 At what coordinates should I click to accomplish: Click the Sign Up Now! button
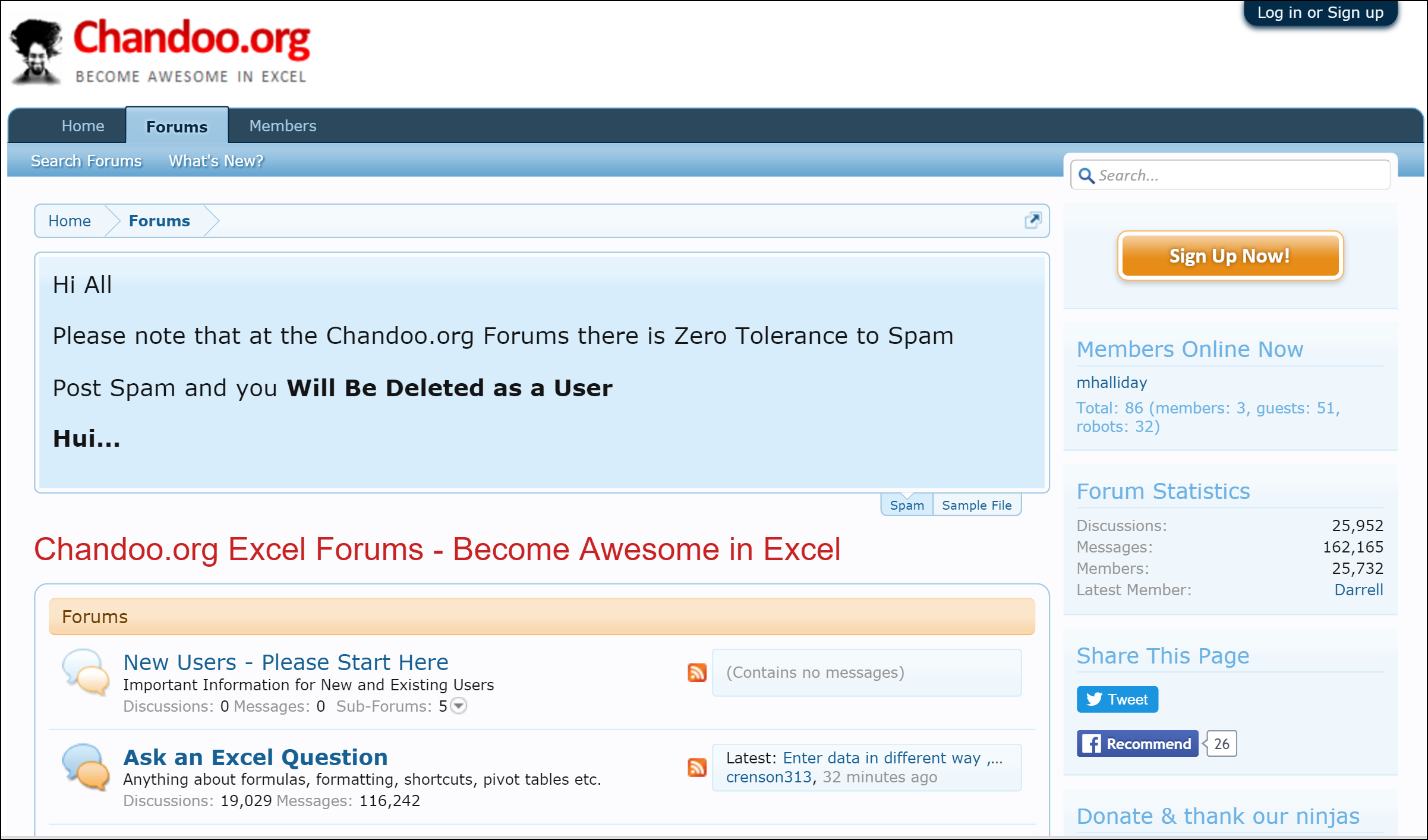pyautogui.click(x=1230, y=256)
